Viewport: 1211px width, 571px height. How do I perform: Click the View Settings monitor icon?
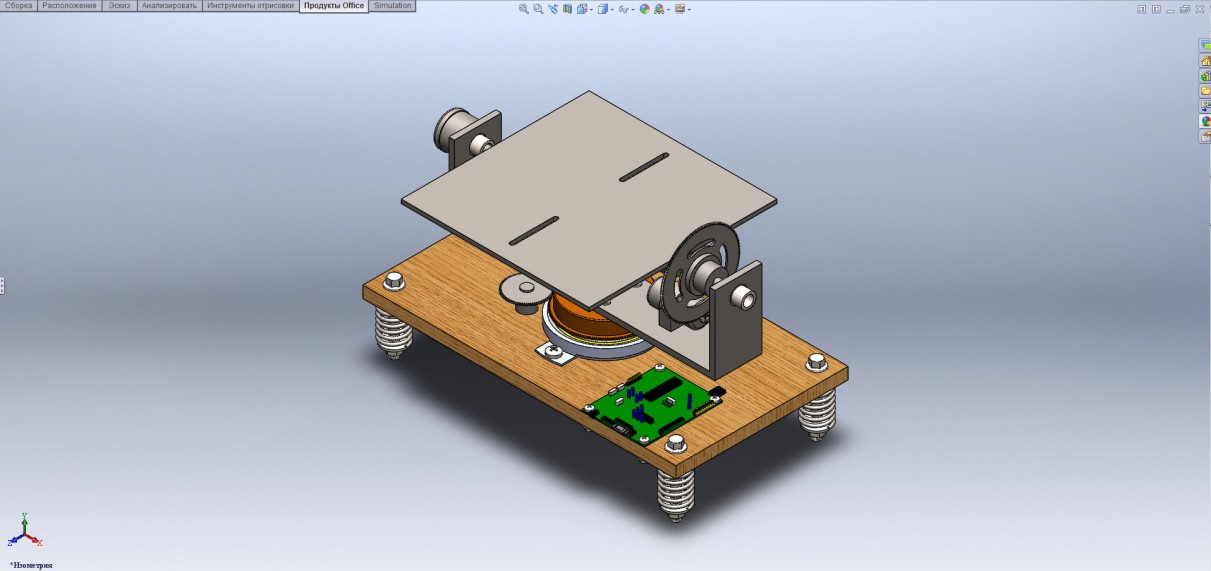click(680, 9)
